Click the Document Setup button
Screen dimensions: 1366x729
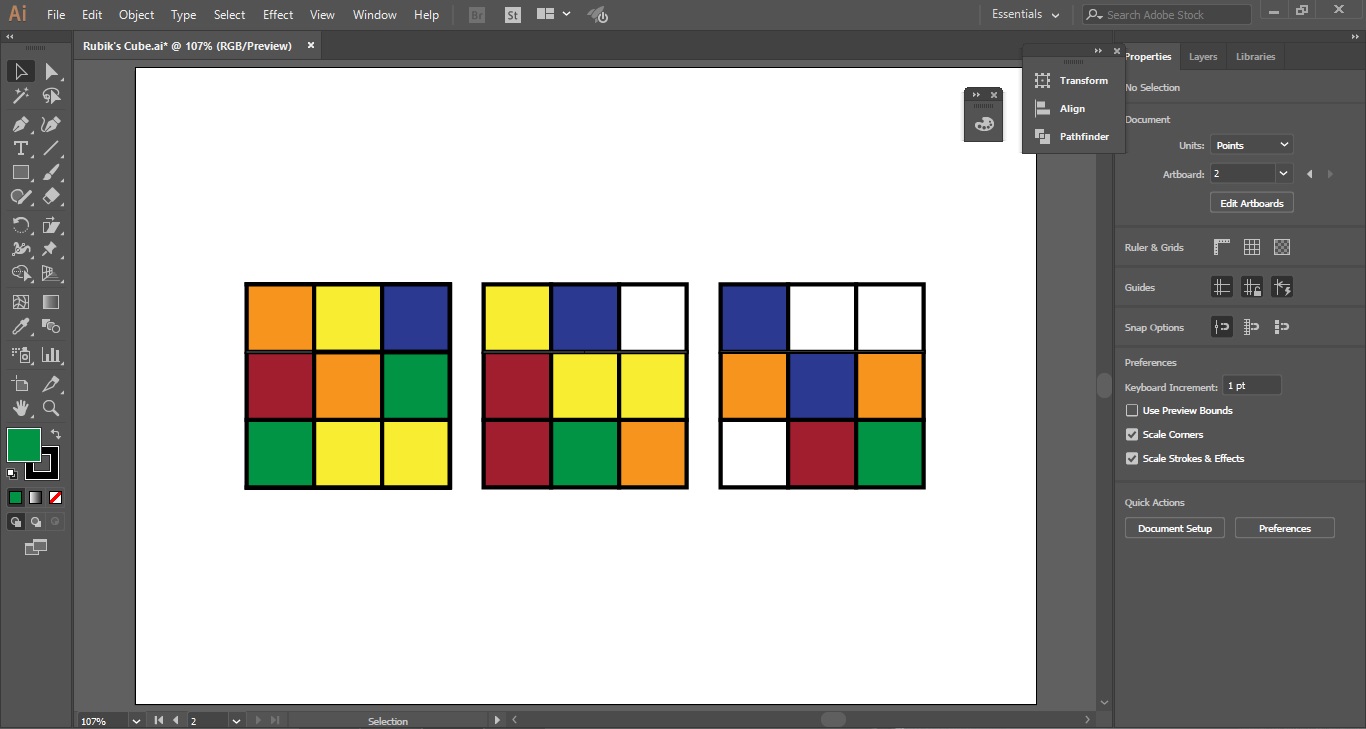pyautogui.click(x=1175, y=528)
